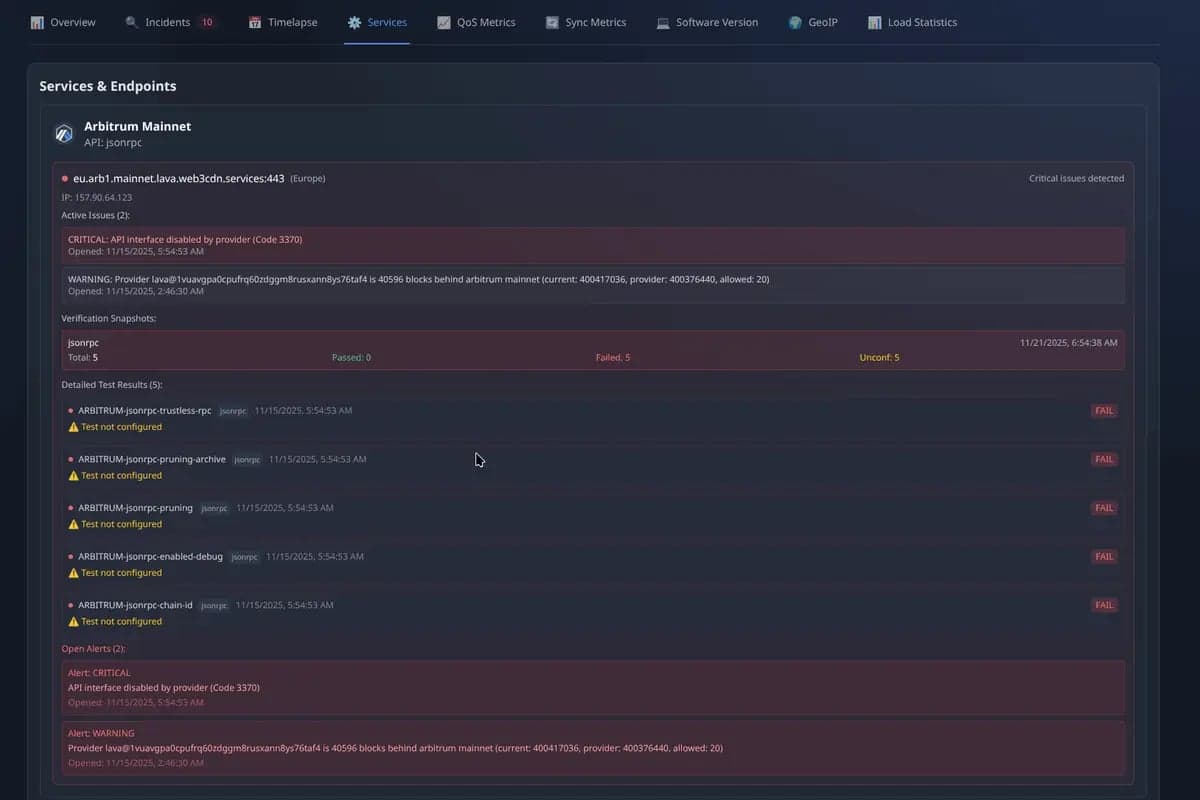Click the Timelapse calendar icon
1200x800 pixels.
pyautogui.click(x=255, y=22)
